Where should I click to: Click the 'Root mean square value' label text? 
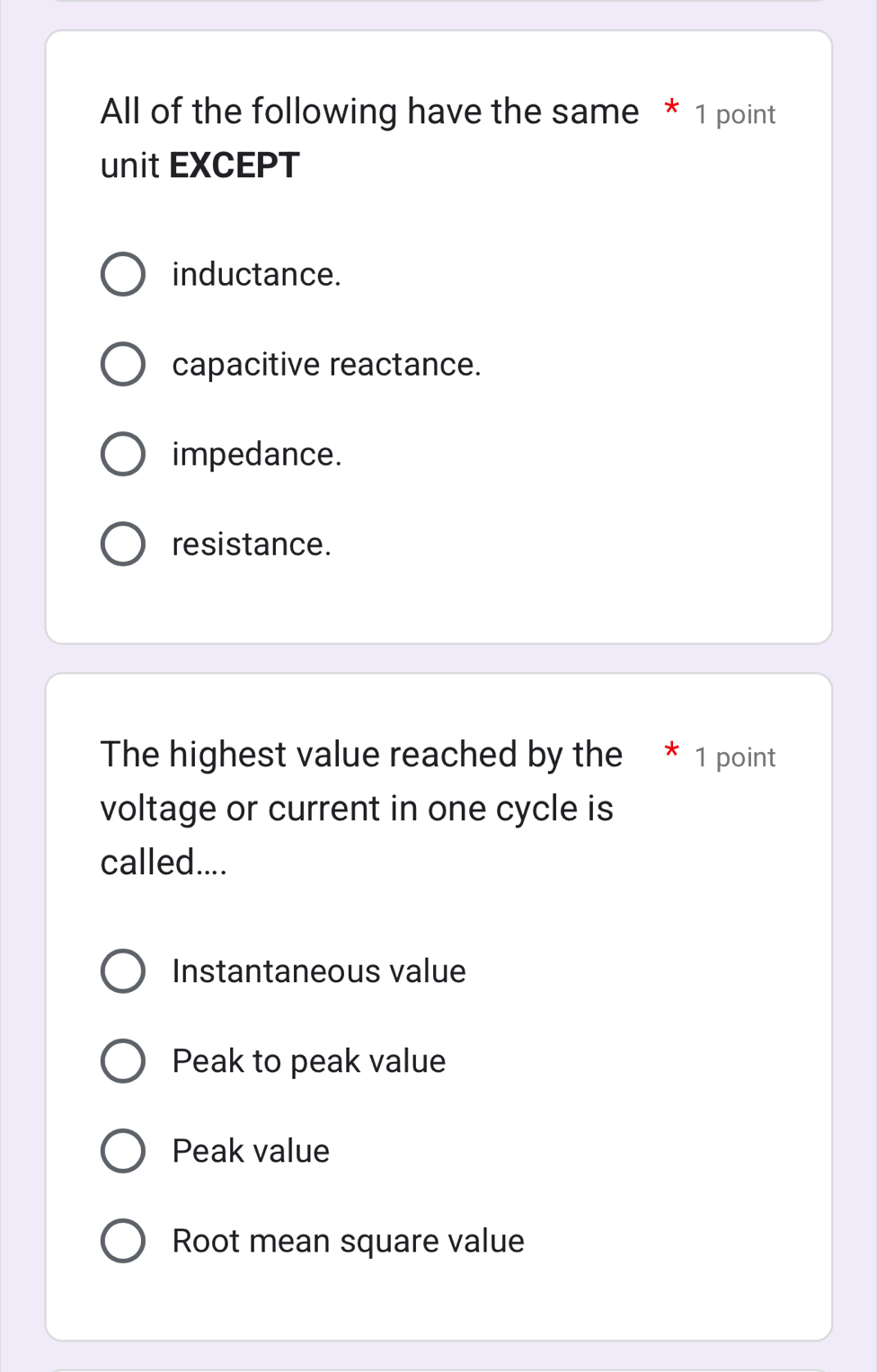[x=348, y=1241]
